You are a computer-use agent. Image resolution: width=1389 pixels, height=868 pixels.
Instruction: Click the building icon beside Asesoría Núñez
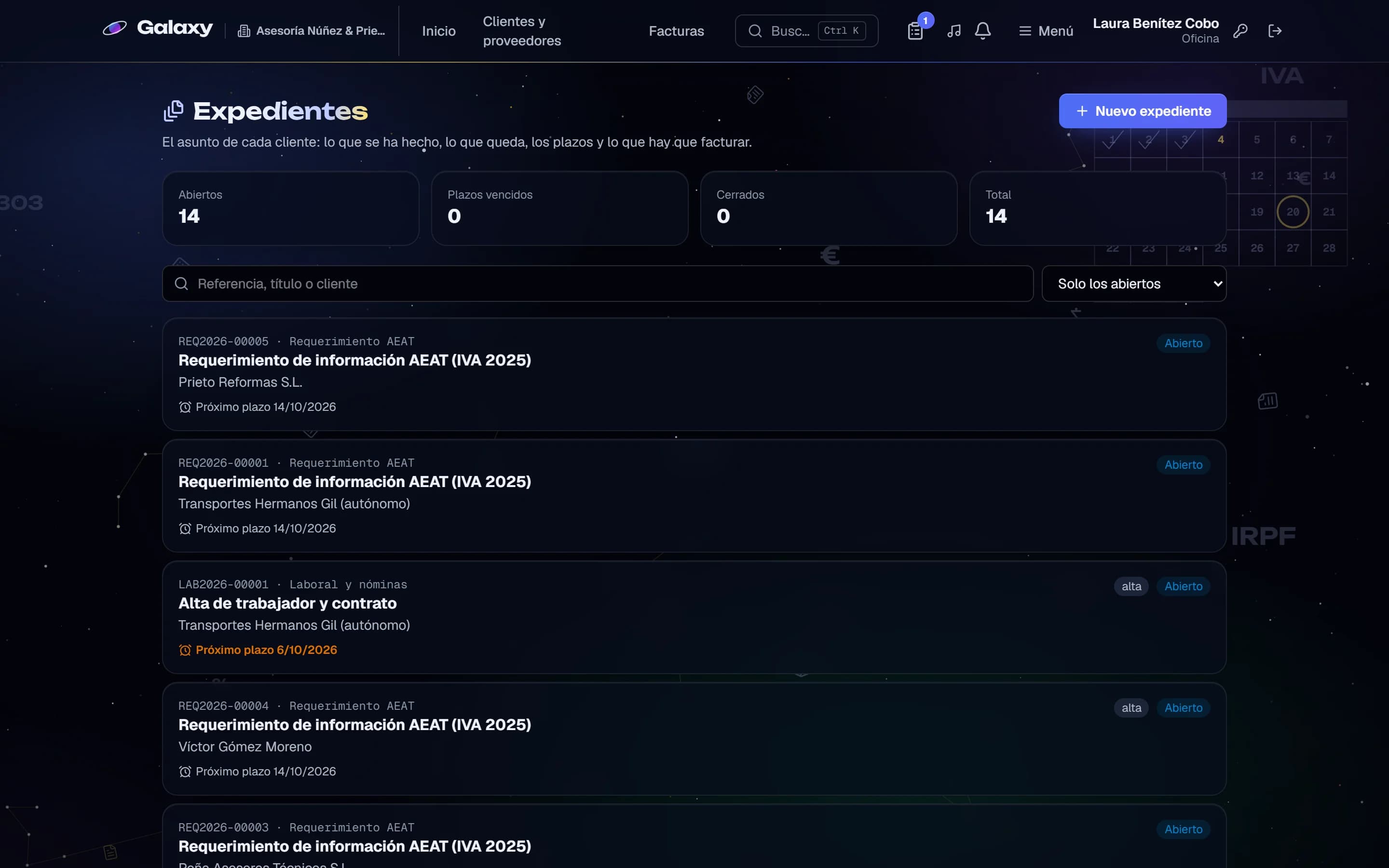tap(244, 31)
